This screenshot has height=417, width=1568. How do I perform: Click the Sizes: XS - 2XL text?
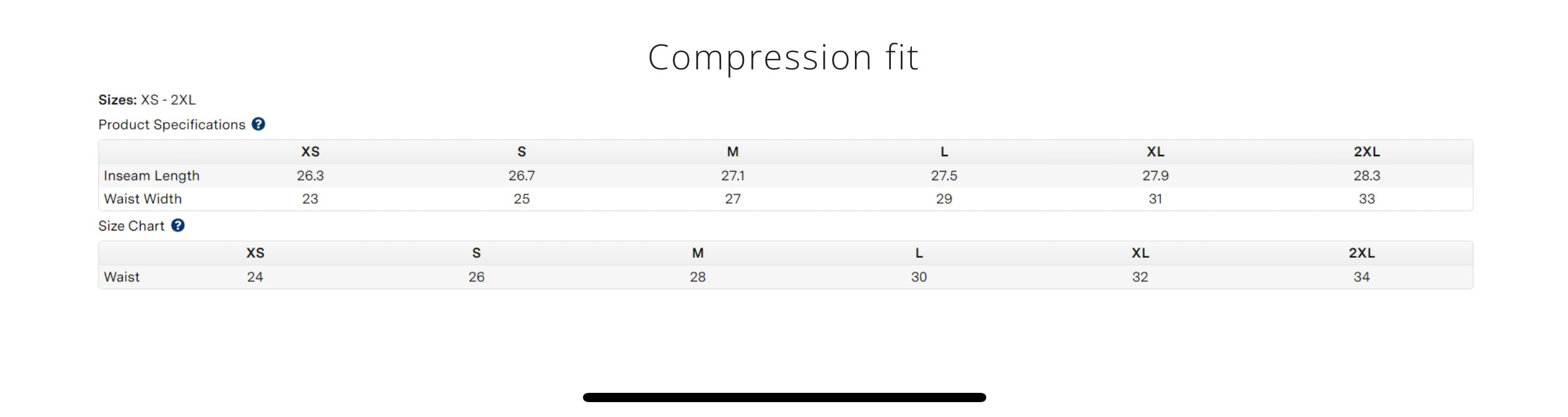click(x=147, y=100)
